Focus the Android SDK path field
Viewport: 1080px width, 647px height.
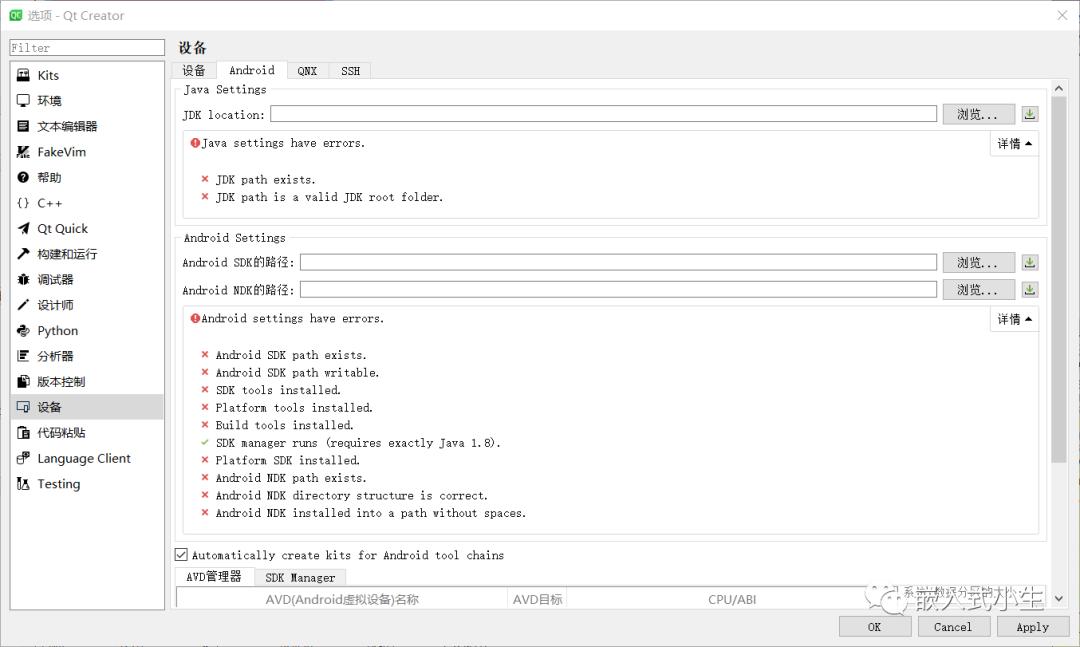[619, 262]
